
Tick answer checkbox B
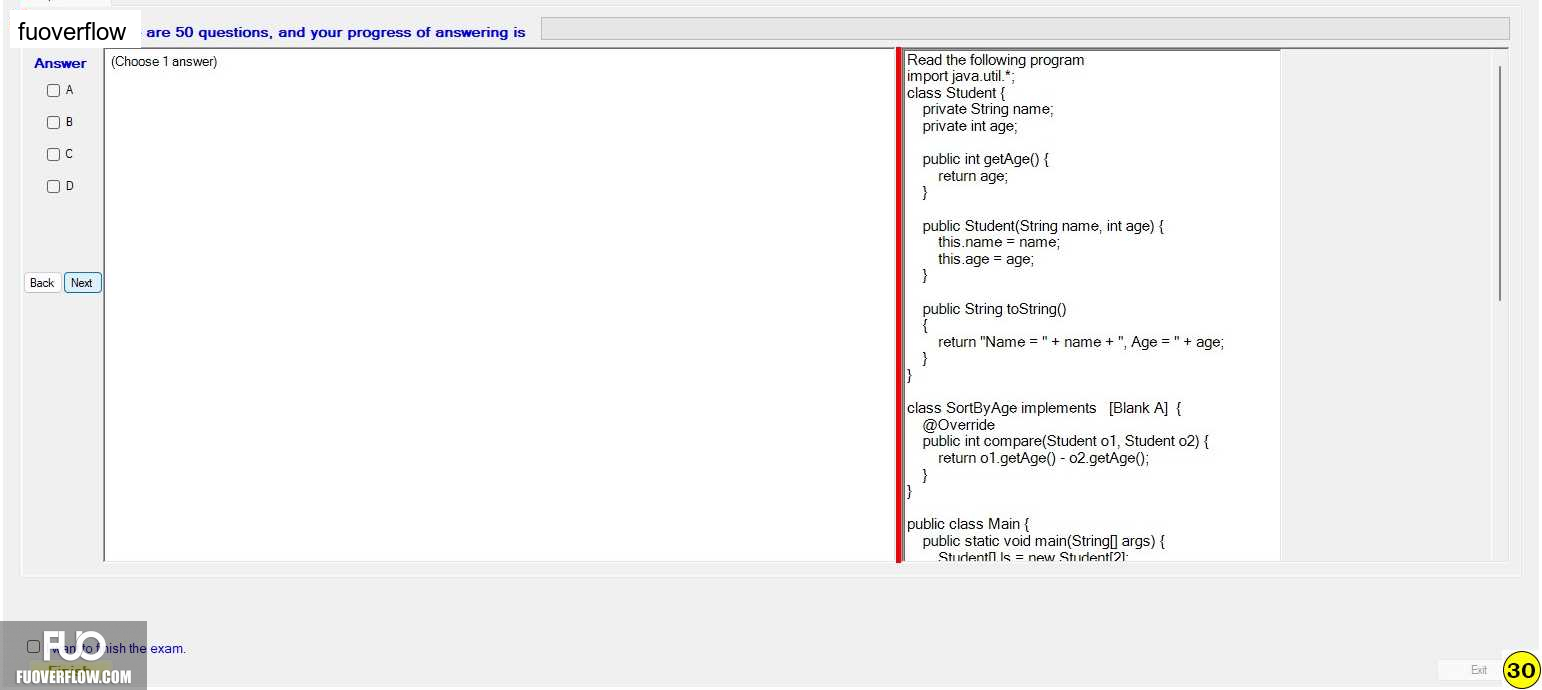54,123
